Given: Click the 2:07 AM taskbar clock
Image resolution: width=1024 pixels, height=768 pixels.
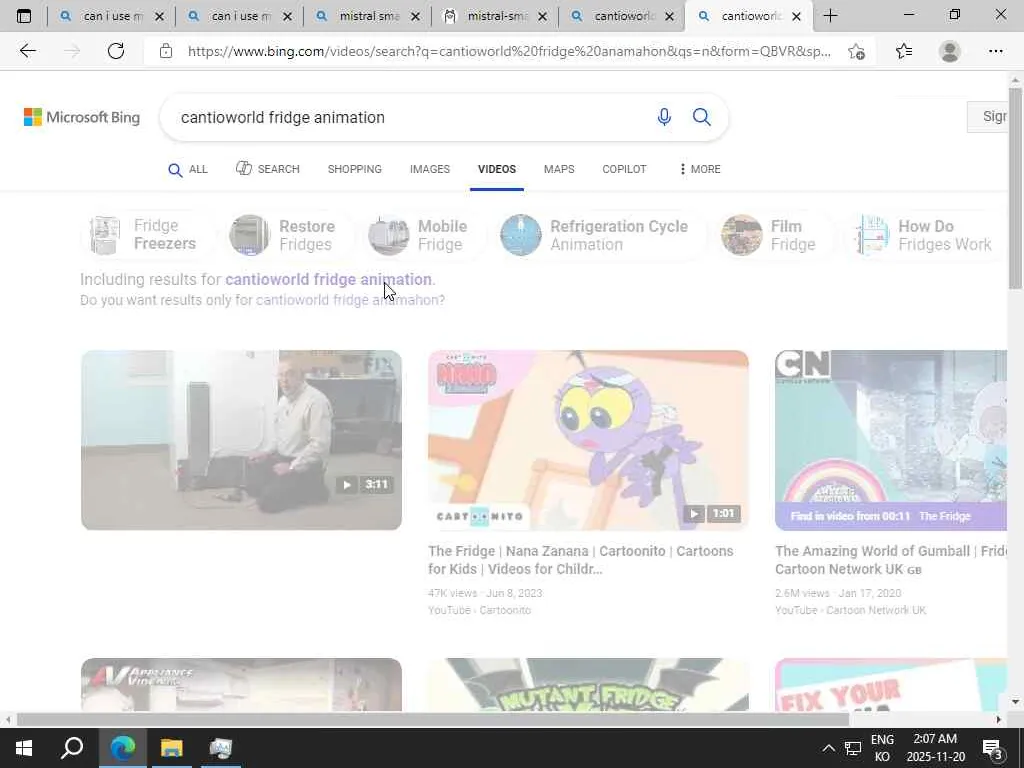Looking at the screenshot, I should pos(935,748).
